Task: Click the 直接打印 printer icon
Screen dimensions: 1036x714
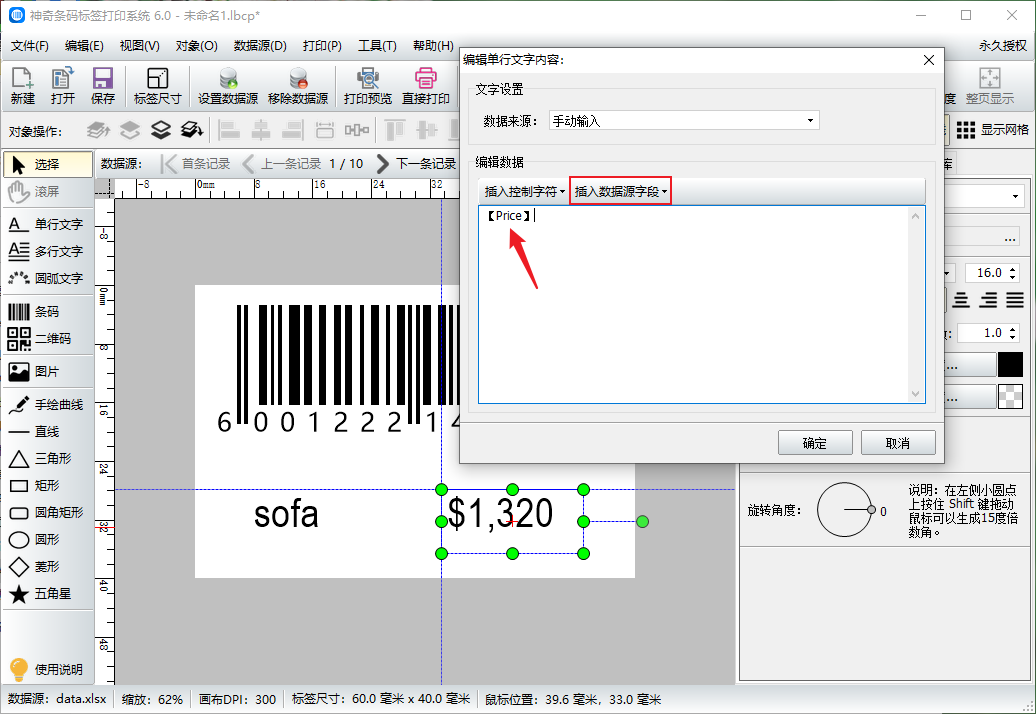Action: pos(426,86)
